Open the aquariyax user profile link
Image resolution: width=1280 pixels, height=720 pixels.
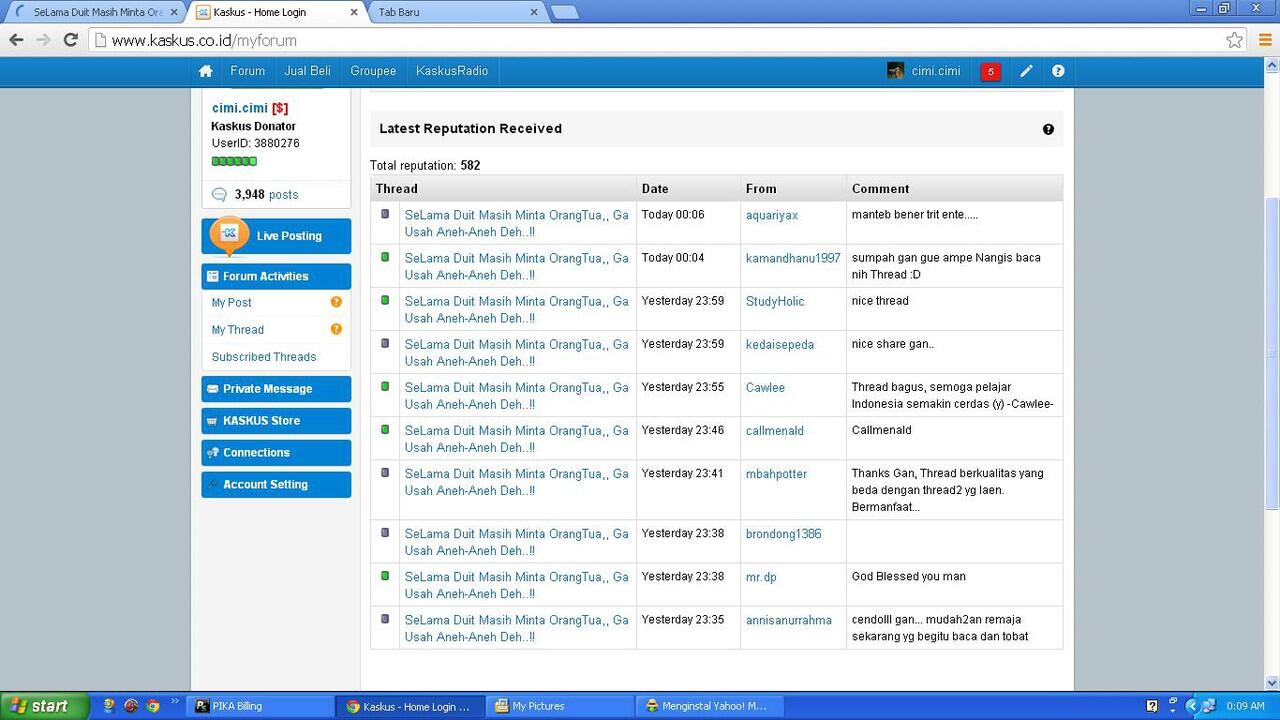[x=772, y=215]
